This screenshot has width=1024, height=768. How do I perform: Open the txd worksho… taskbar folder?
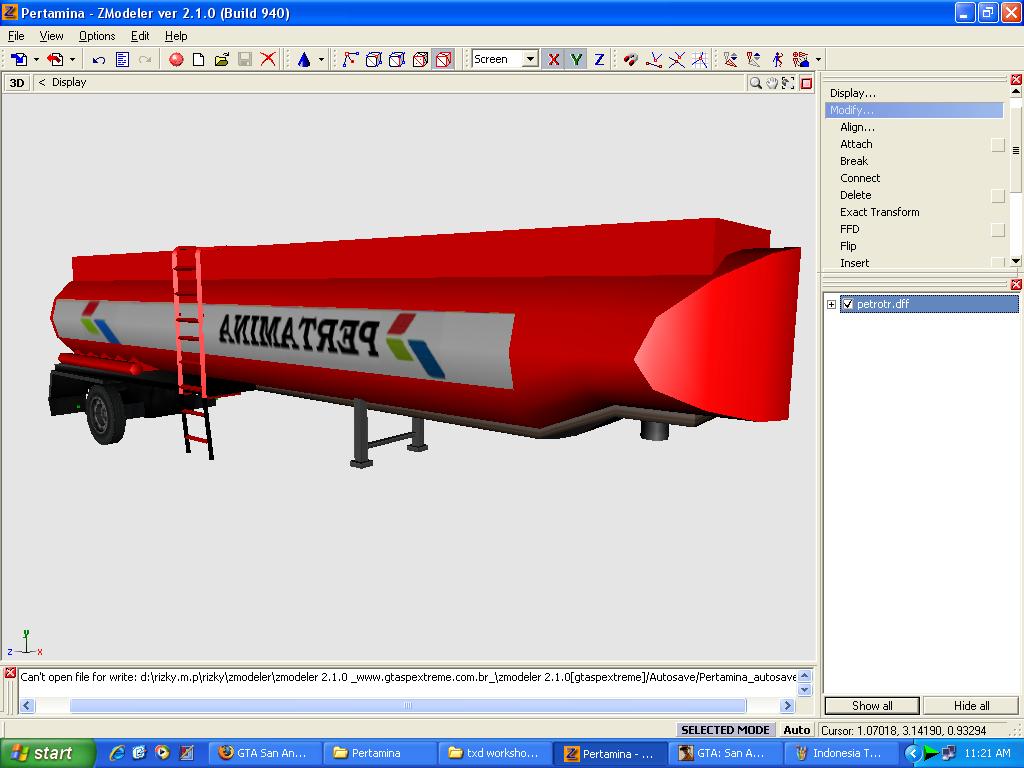tap(496, 753)
